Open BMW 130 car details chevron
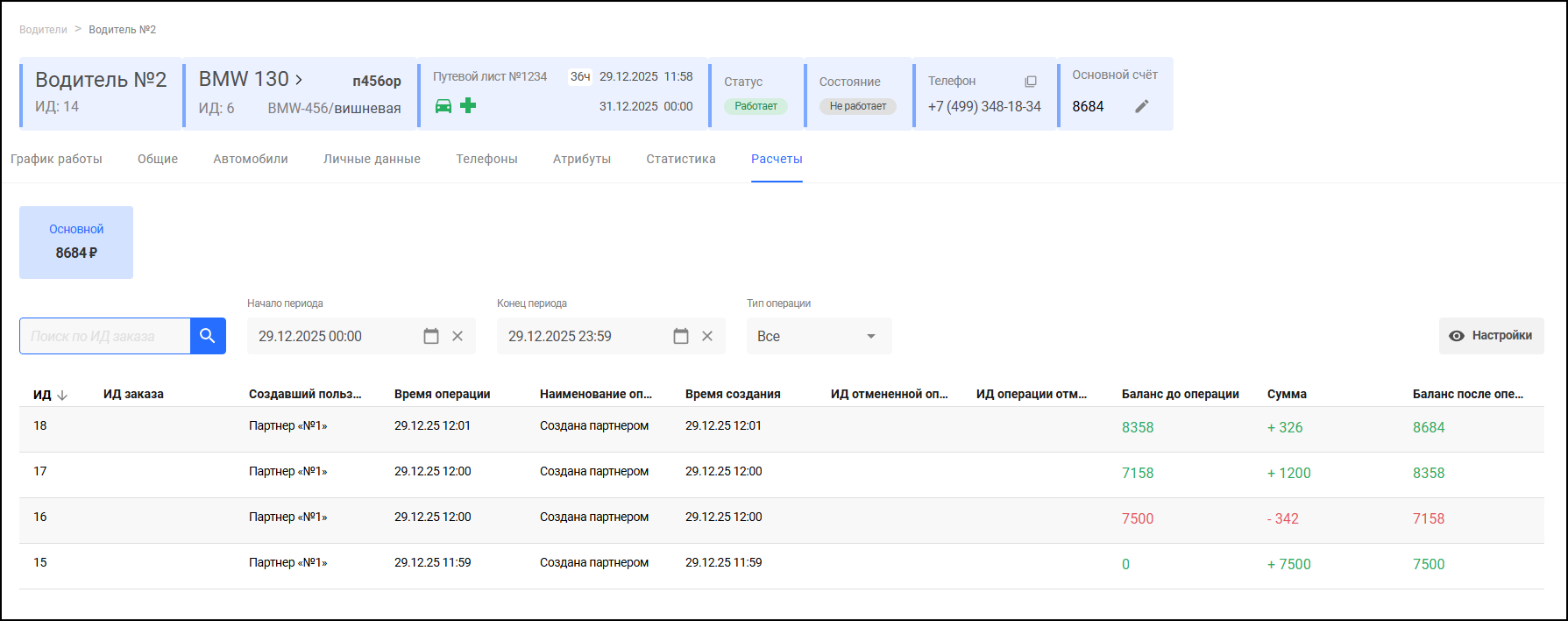Image resolution: width=1568 pixels, height=621 pixels. (299, 80)
